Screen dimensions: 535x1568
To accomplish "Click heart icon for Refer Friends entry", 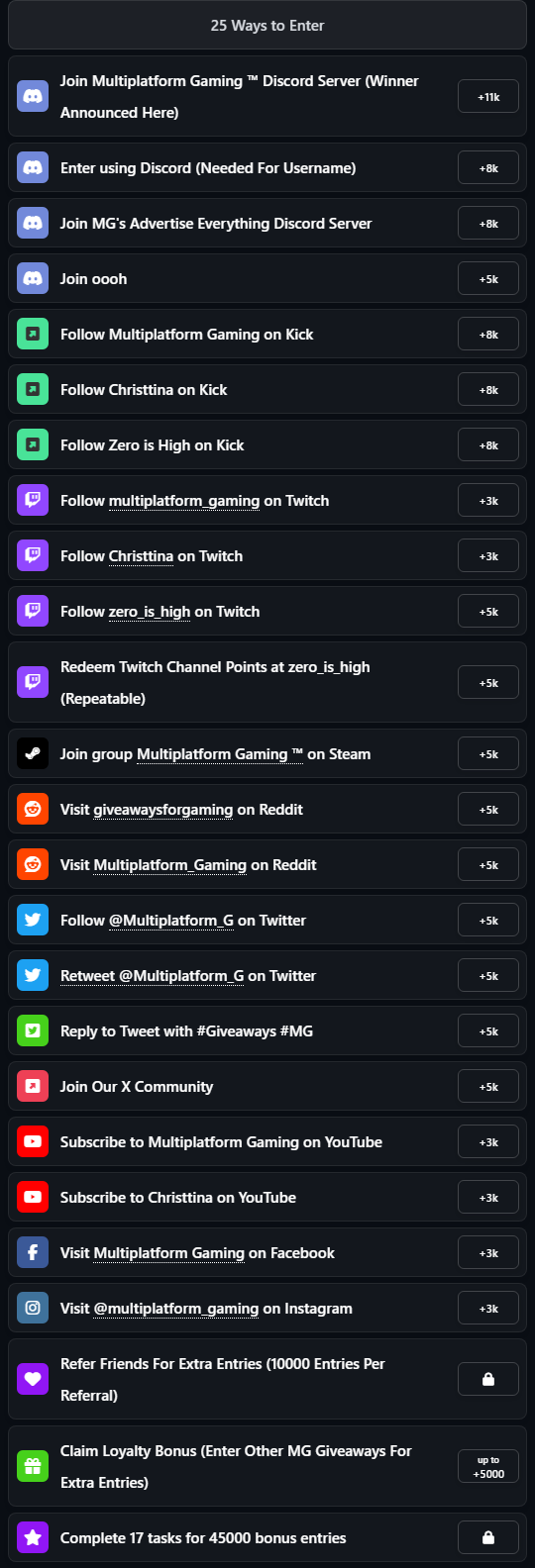I will pos(33,1380).
